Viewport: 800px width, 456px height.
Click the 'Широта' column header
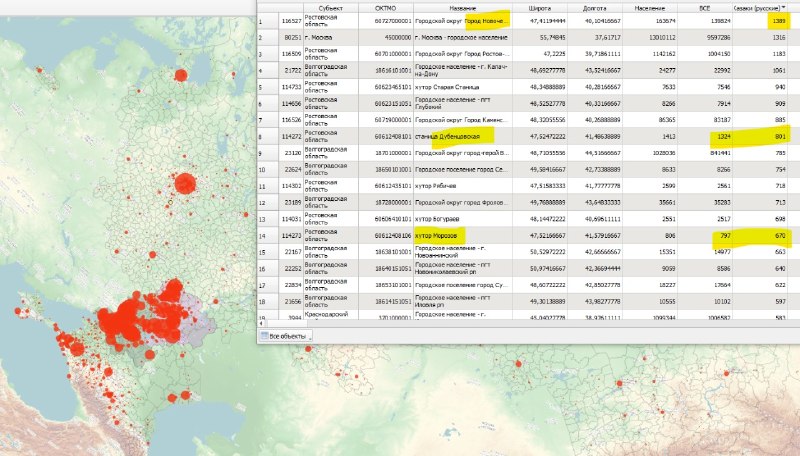pos(540,8)
